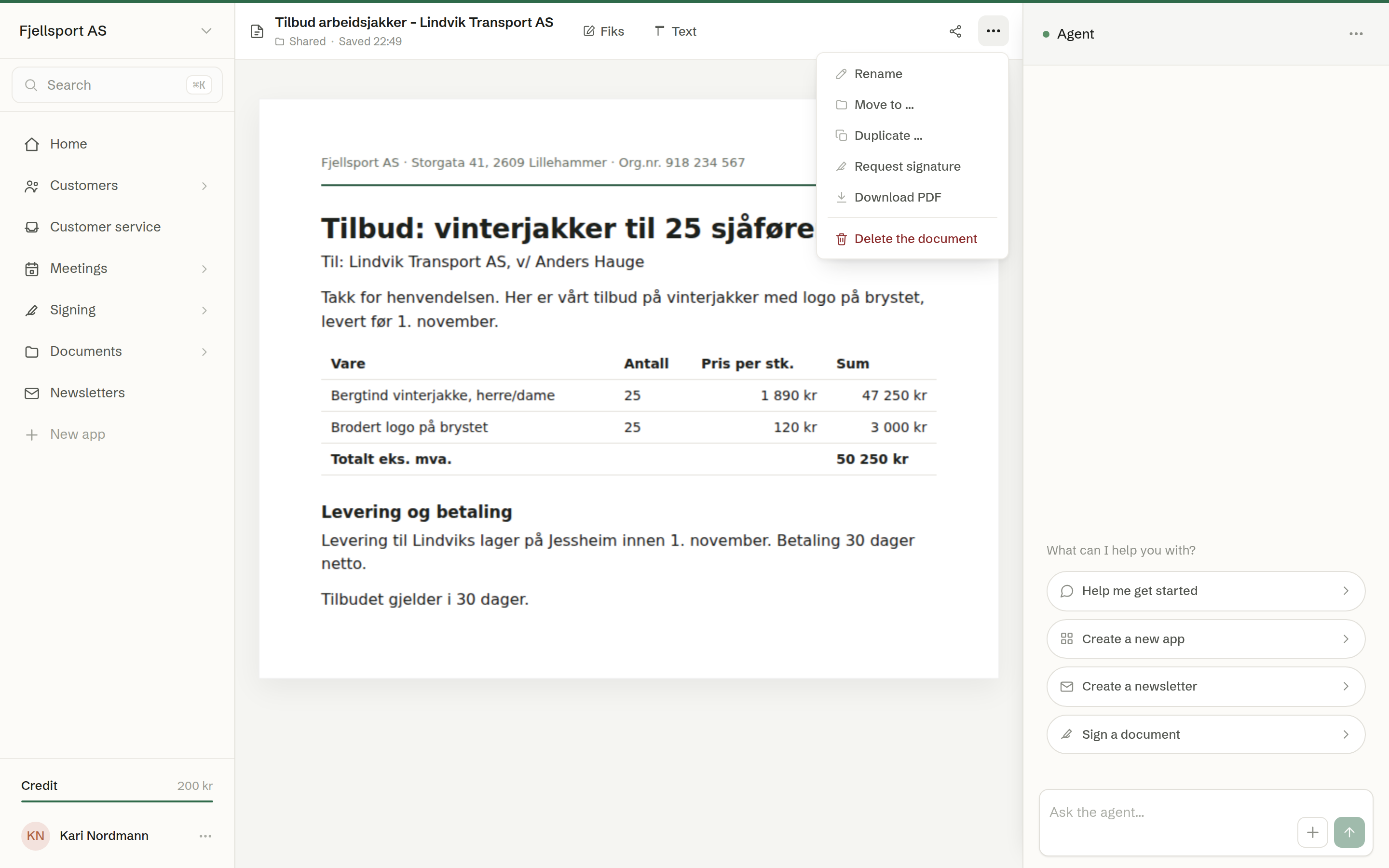The width and height of the screenshot is (1389, 868).
Task: Click the Signing pen icon in the sidebar
Action: pyautogui.click(x=31, y=310)
